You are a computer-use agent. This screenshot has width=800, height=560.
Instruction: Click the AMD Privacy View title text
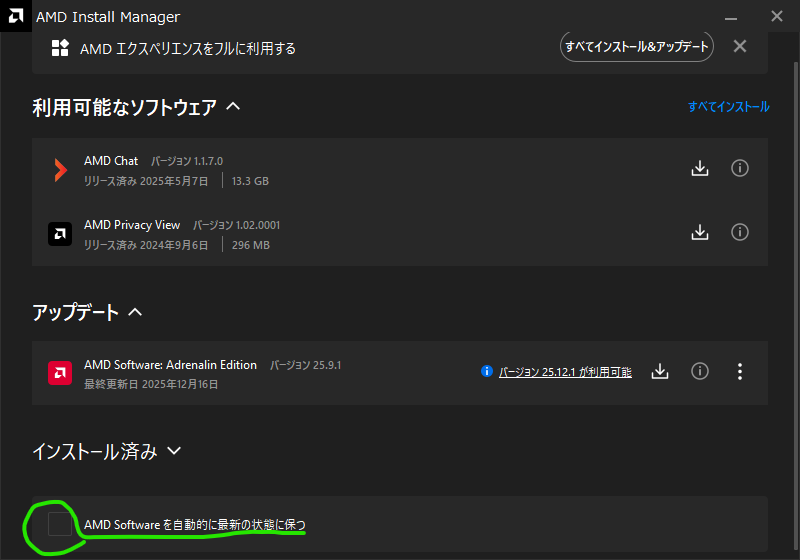(x=132, y=225)
